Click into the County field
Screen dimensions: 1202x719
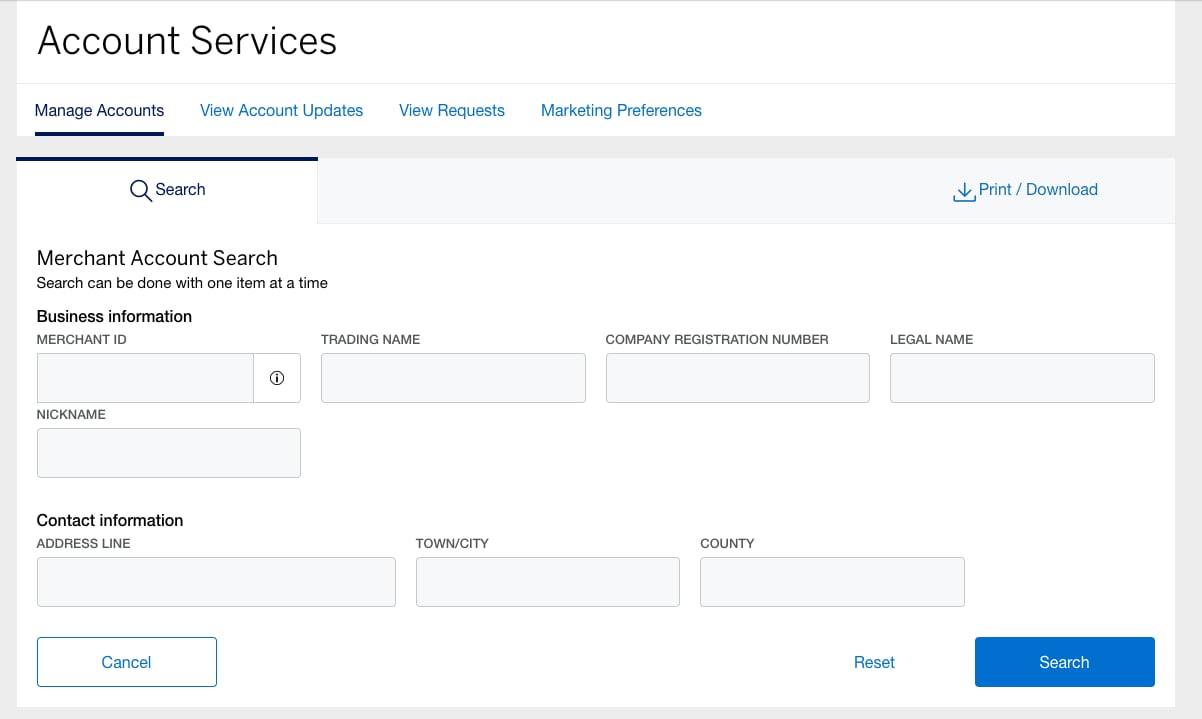[x=832, y=582]
